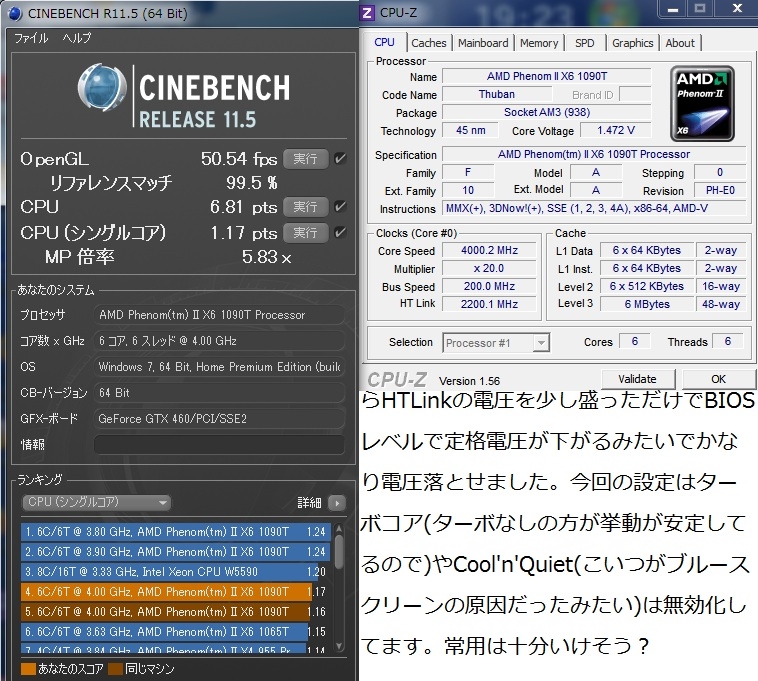The height and width of the screenshot is (681, 758).
Task: Switch to the About tab in CPU-Z
Action: [680, 43]
